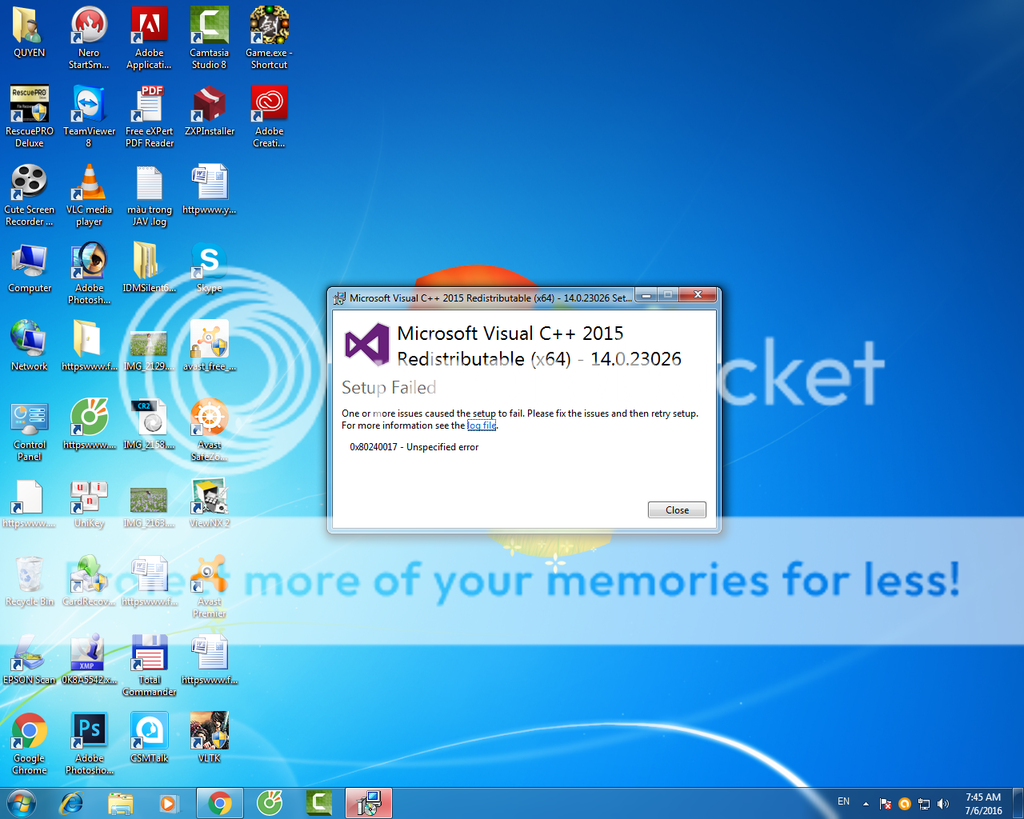Image resolution: width=1024 pixels, height=819 pixels.
Task: Show hidden system tray icons
Action: (866, 803)
